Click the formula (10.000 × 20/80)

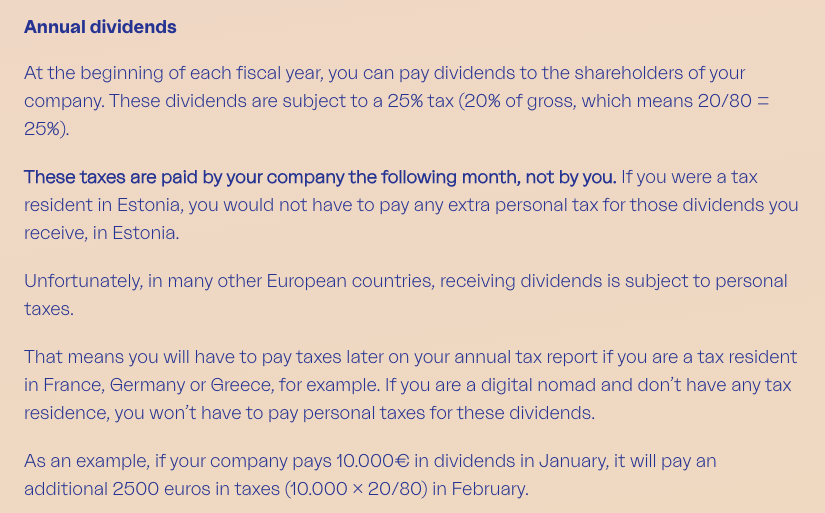(x=356, y=489)
